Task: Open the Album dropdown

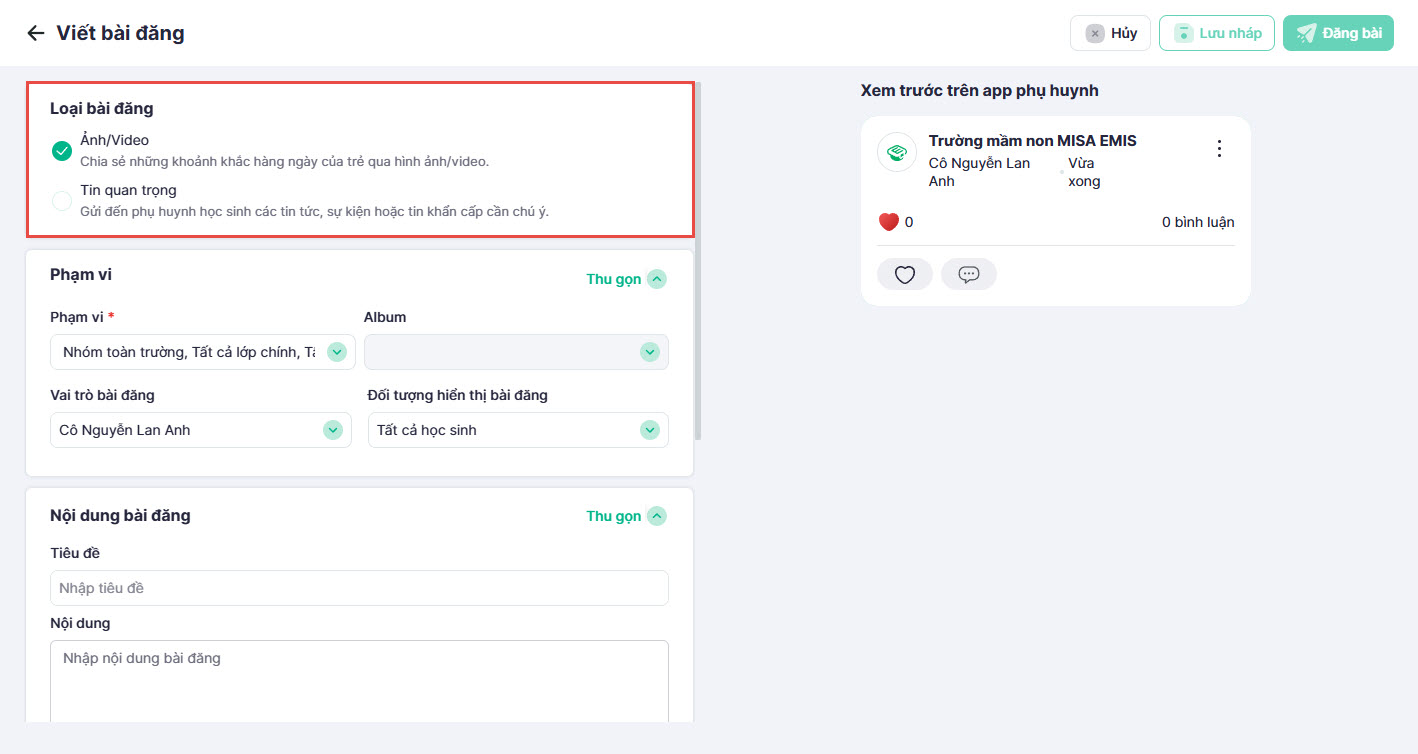Action: pos(515,352)
